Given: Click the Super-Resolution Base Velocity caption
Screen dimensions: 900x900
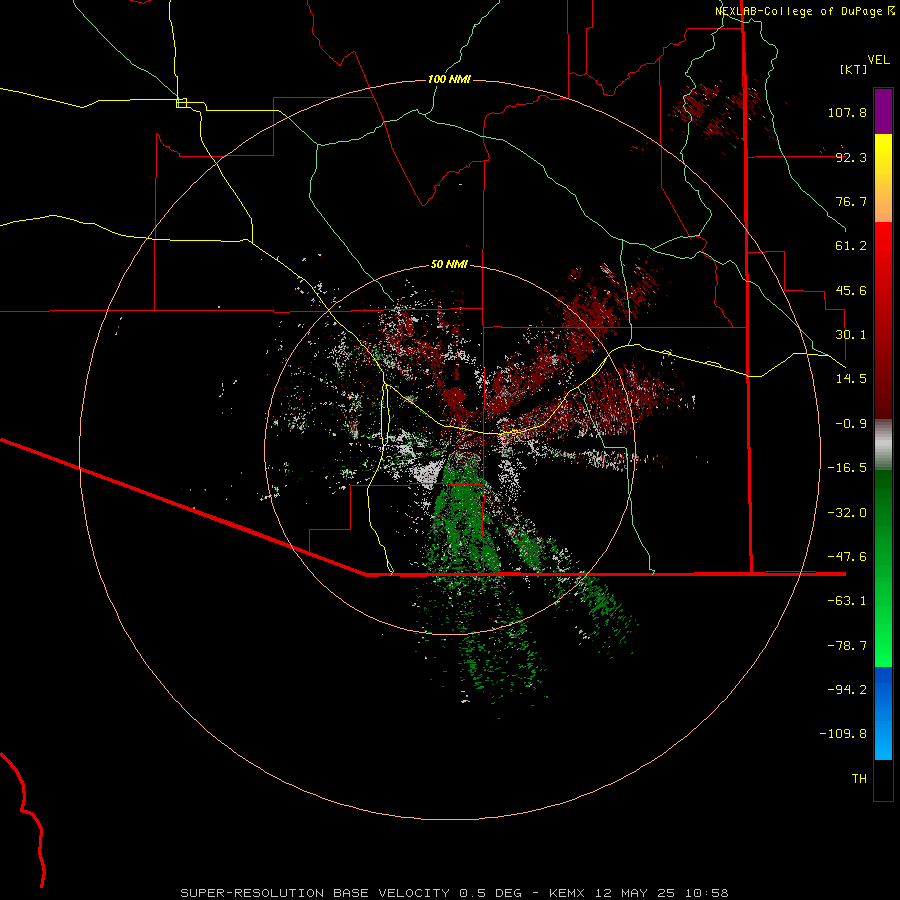Looking at the screenshot, I should point(454,893).
